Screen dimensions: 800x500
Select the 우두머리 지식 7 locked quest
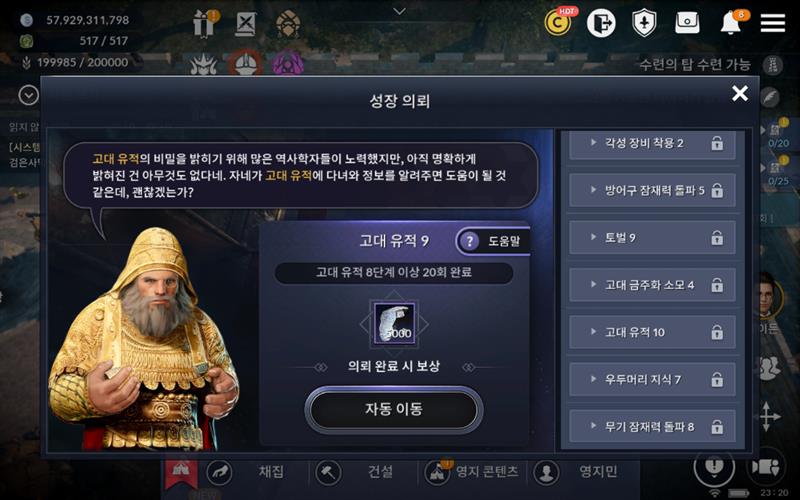(652, 380)
